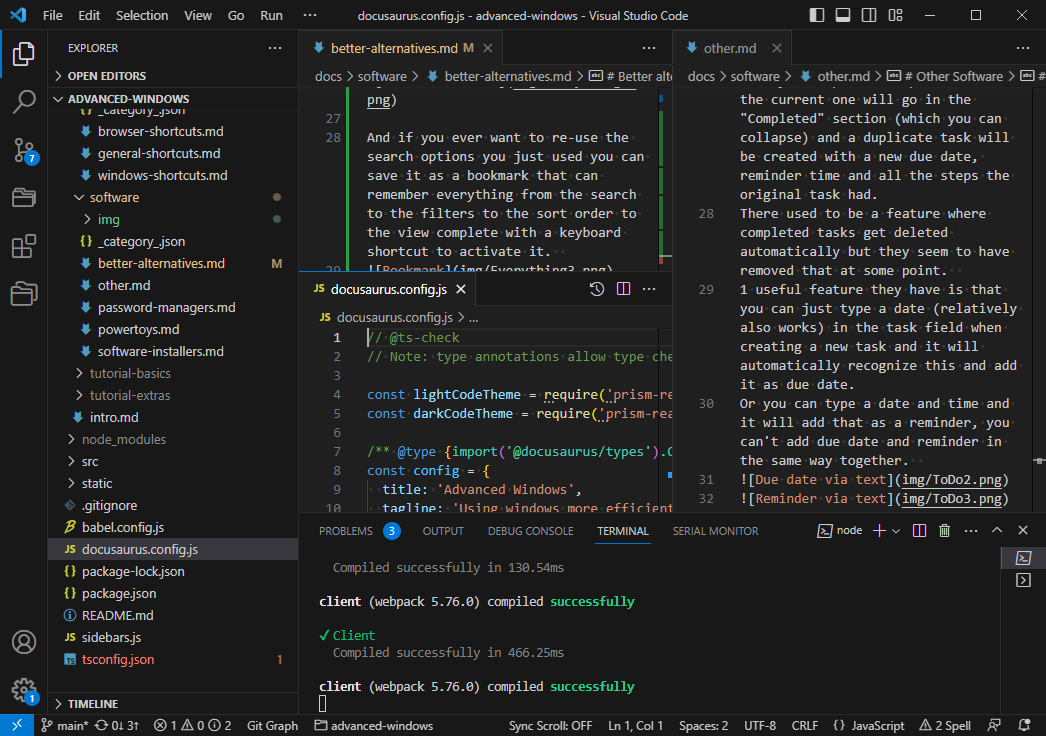
Task: Open Git Graph from status bar
Action: click(272, 725)
